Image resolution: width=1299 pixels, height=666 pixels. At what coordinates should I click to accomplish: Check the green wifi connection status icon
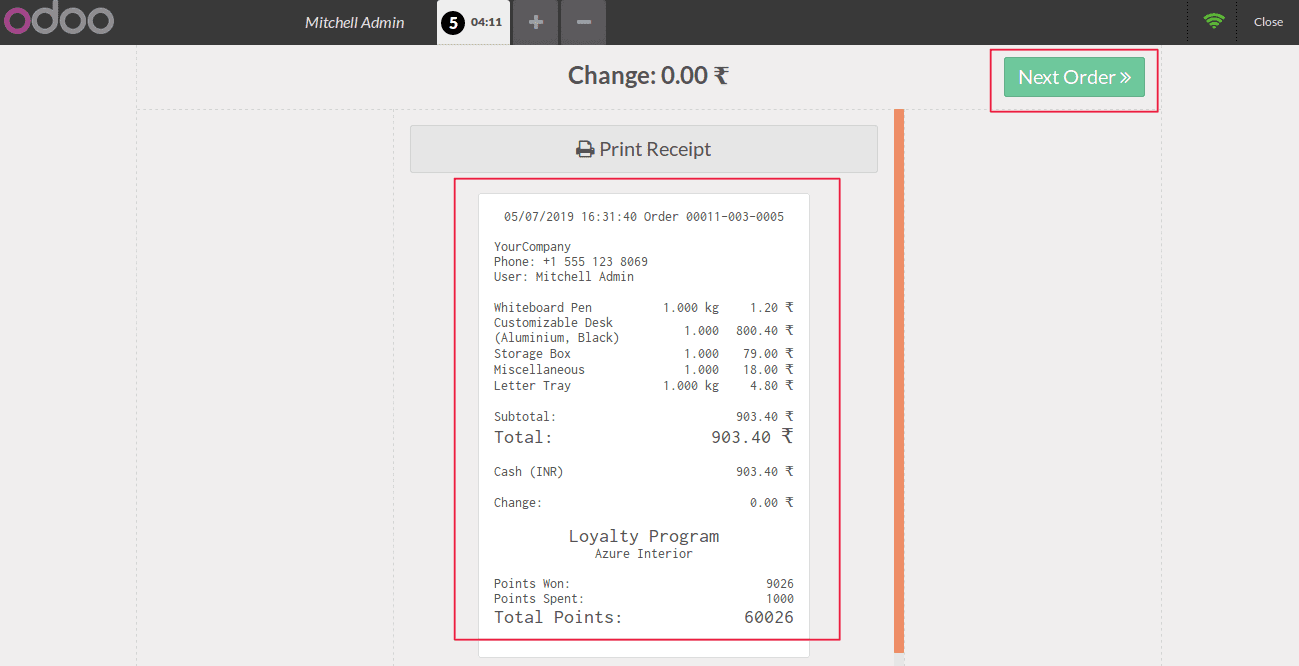click(1214, 21)
